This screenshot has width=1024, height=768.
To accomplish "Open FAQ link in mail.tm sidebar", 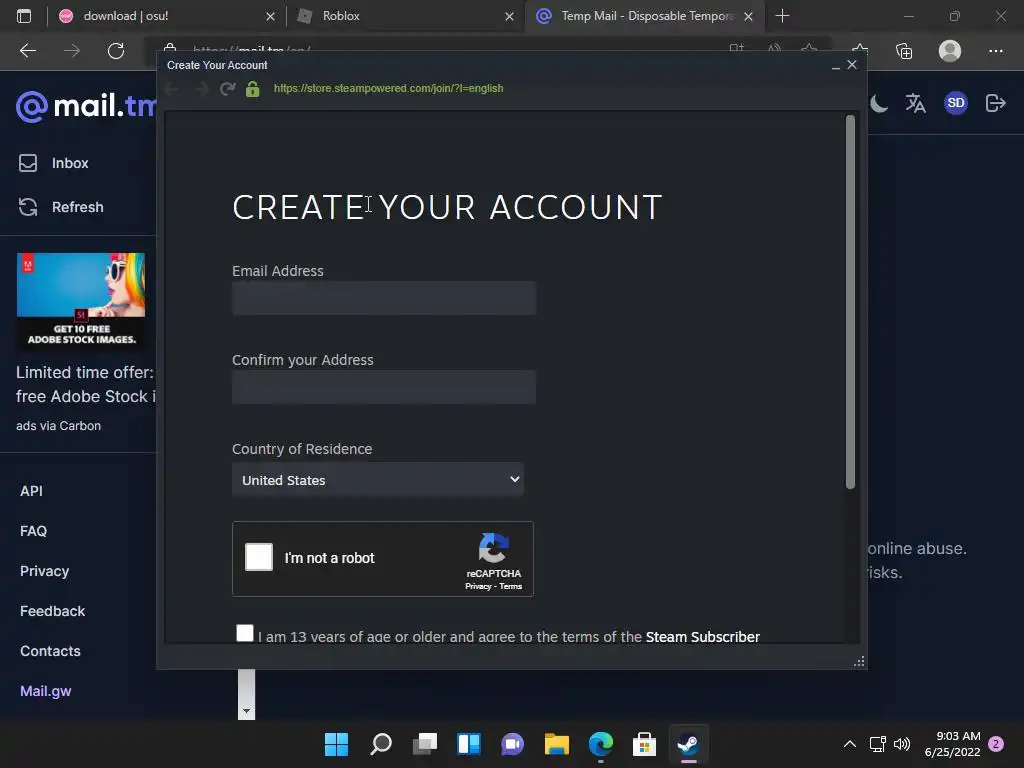I will point(33,531).
